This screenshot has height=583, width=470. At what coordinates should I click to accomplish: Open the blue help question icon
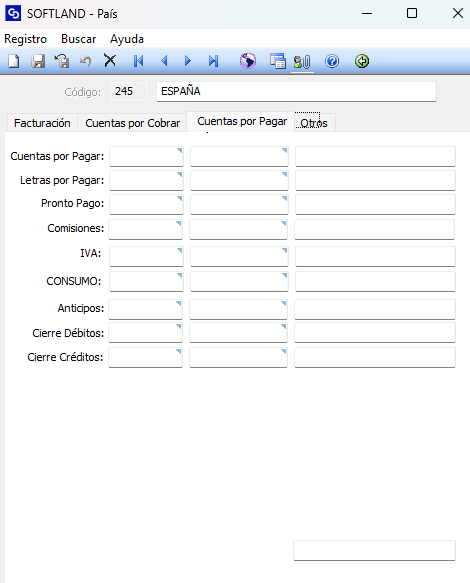[332, 61]
